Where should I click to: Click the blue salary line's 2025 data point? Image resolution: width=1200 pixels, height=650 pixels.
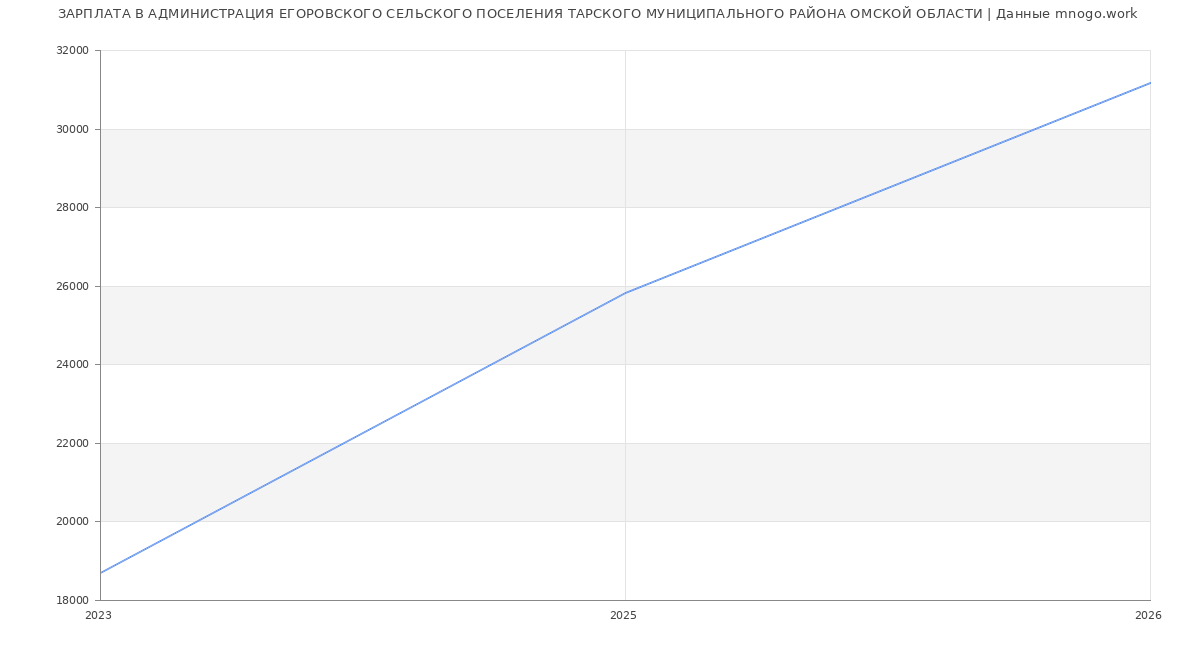pos(625,293)
